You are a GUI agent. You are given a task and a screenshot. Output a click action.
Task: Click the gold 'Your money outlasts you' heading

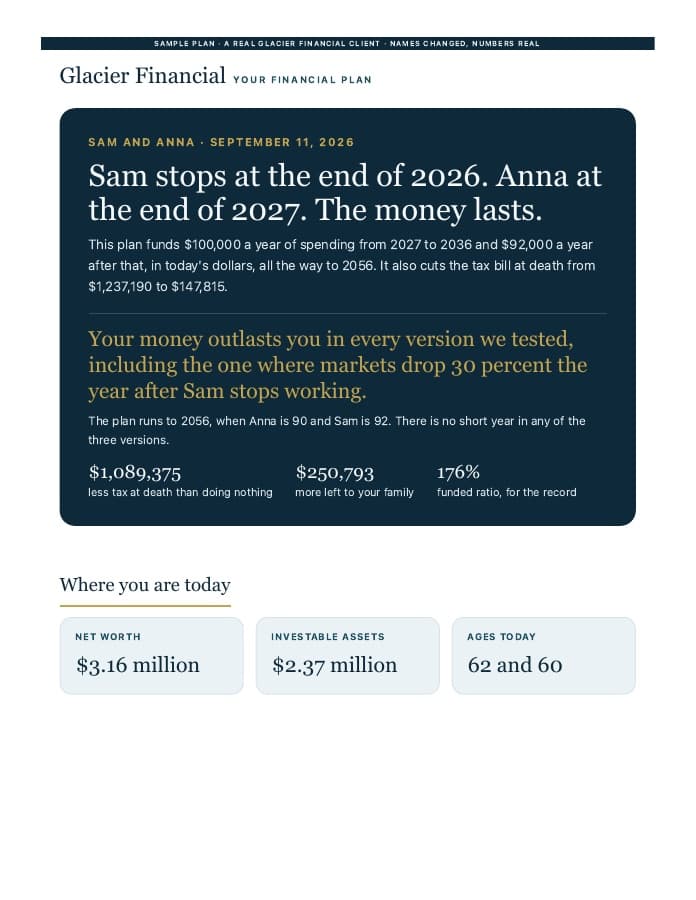click(337, 365)
